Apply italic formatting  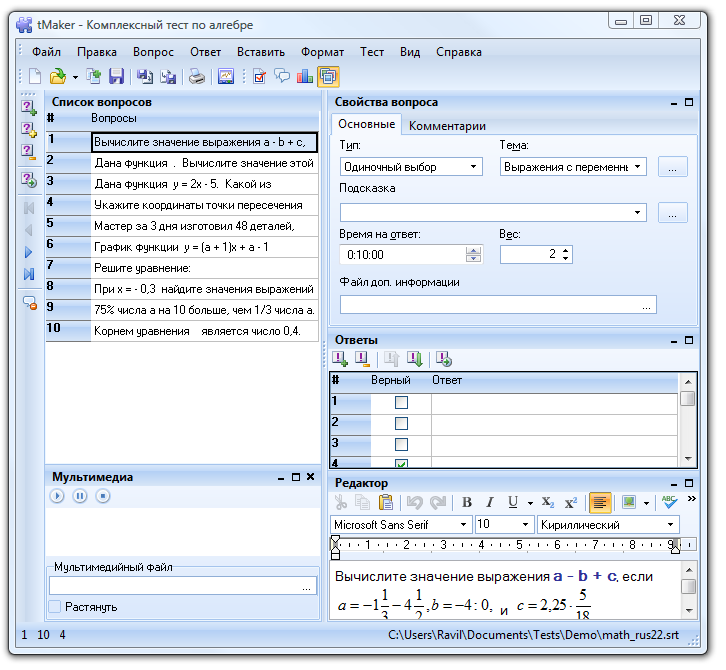[x=490, y=502]
